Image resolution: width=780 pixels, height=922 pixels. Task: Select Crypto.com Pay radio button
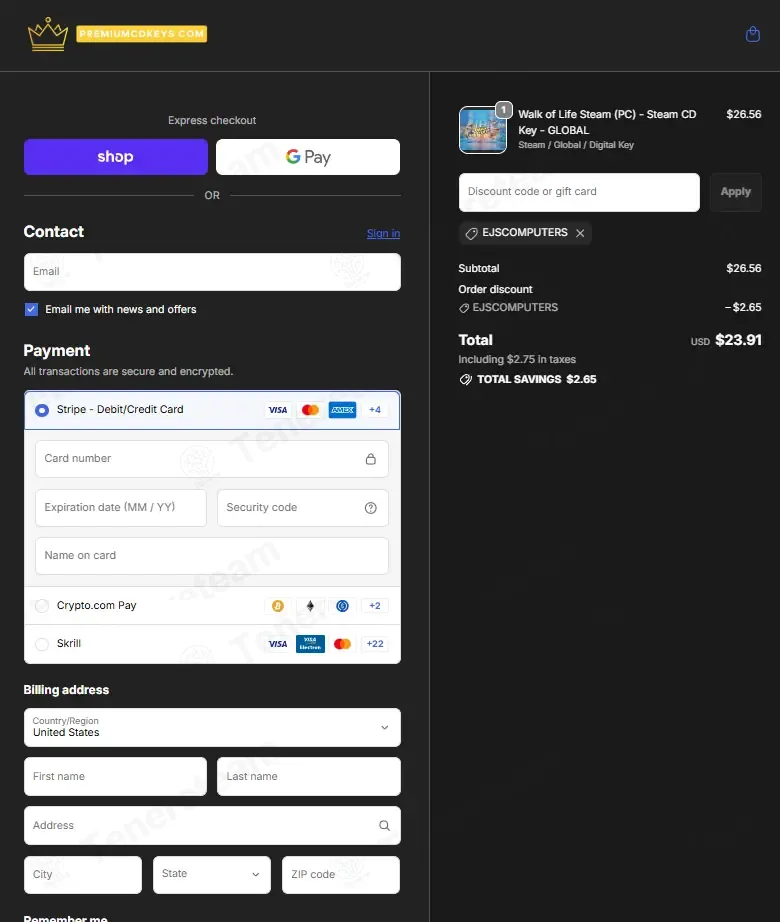tap(42, 606)
